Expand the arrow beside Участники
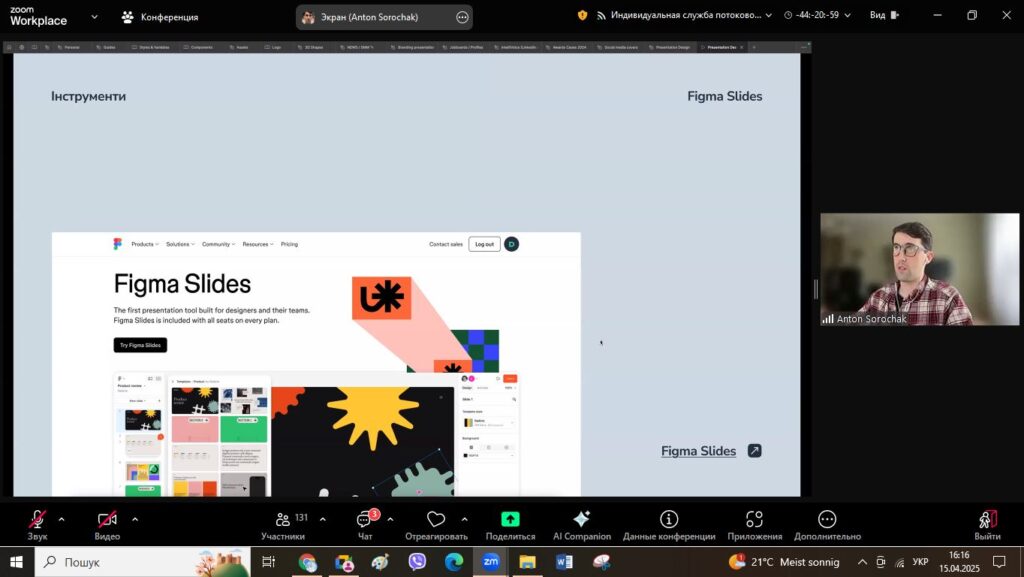This screenshot has height=577, width=1024. [323, 520]
